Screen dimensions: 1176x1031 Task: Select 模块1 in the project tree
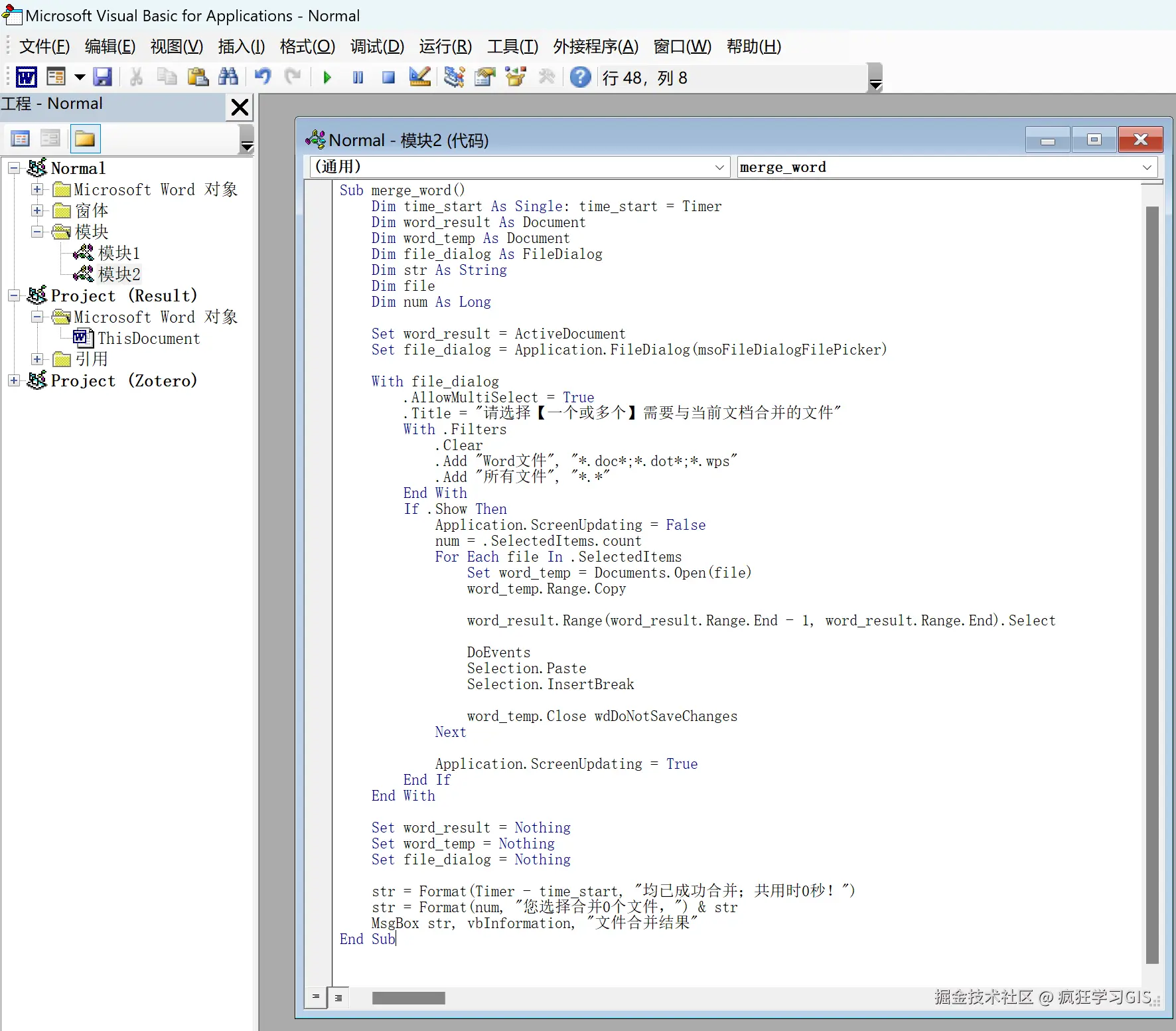[x=119, y=253]
